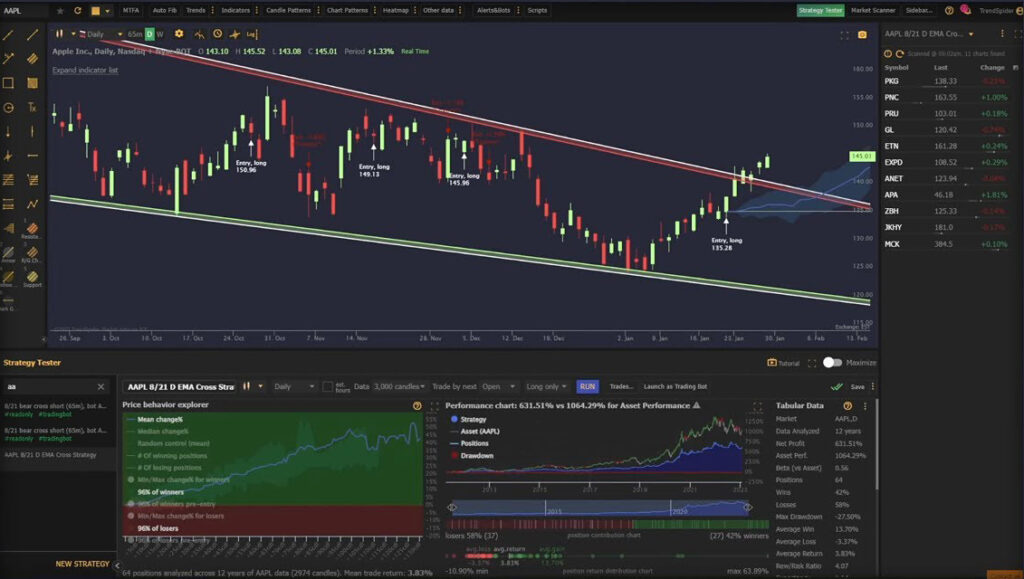Screen dimensions: 1024x579
Task: Clear the strategy search field
Action: [x=101, y=387]
